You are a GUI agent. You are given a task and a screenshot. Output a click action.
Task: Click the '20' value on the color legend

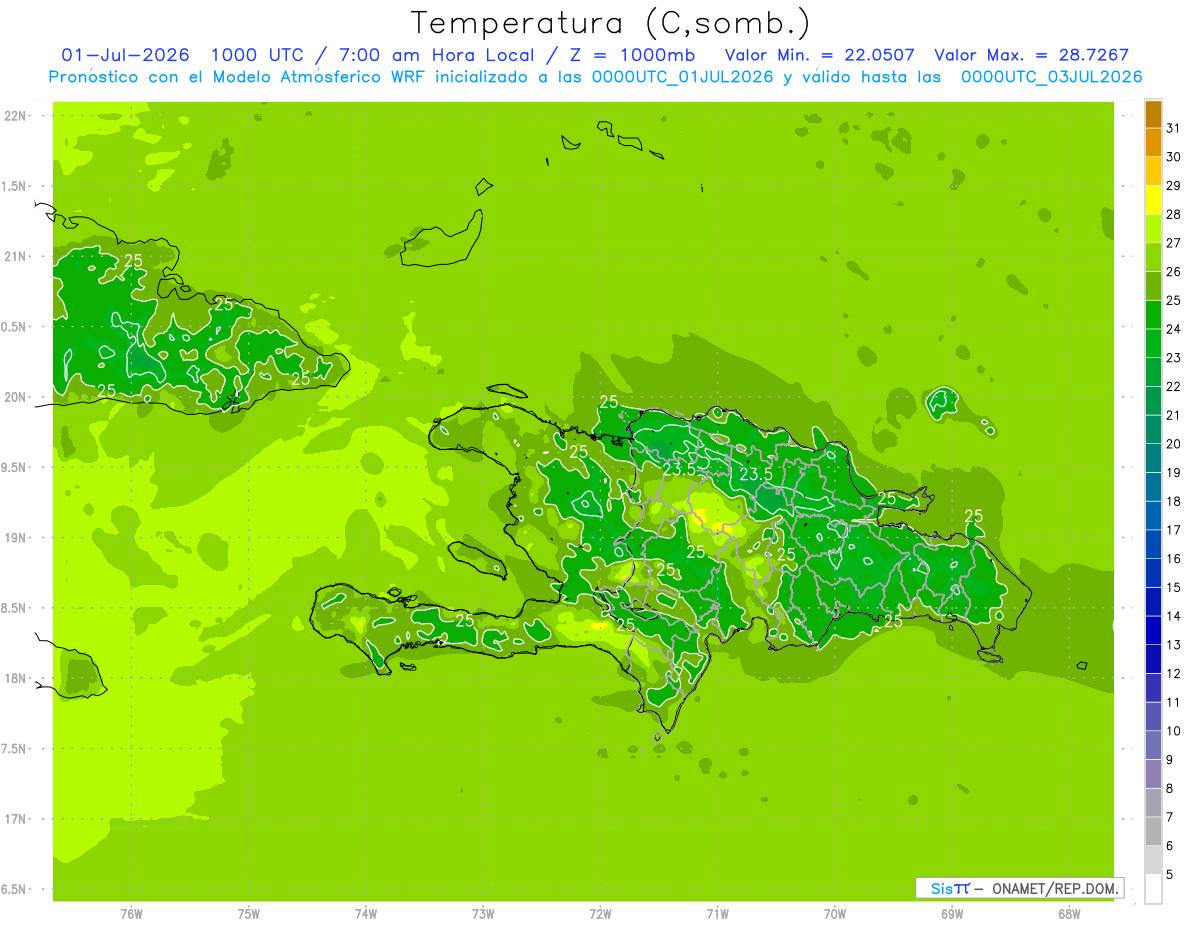pos(1174,444)
